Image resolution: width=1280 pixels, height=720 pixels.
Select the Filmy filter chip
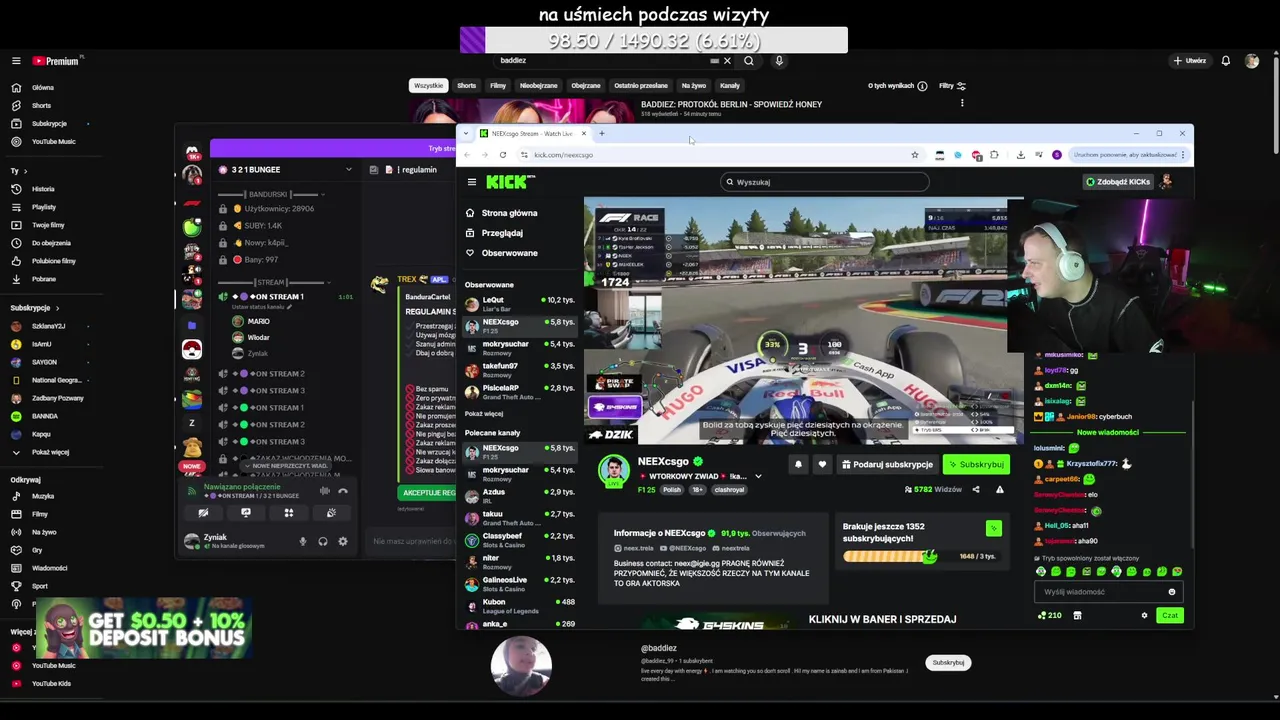coord(498,86)
